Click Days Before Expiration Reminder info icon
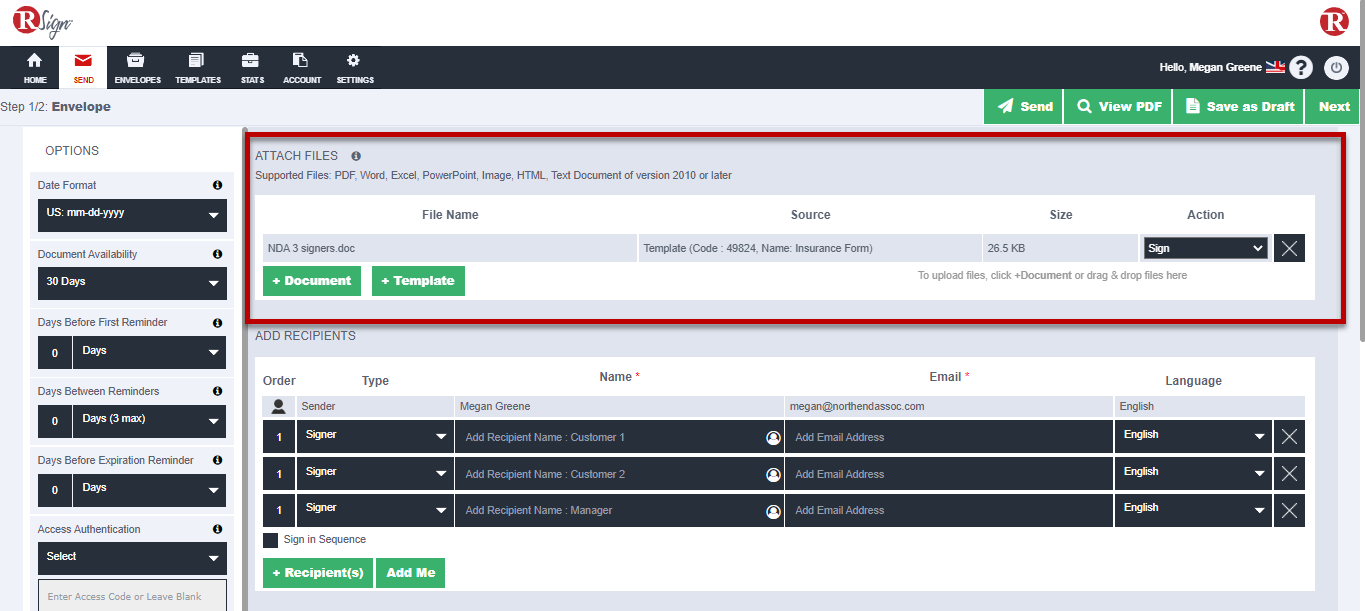This screenshot has width=1365, height=611. pyautogui.click(x=217, y=460)
